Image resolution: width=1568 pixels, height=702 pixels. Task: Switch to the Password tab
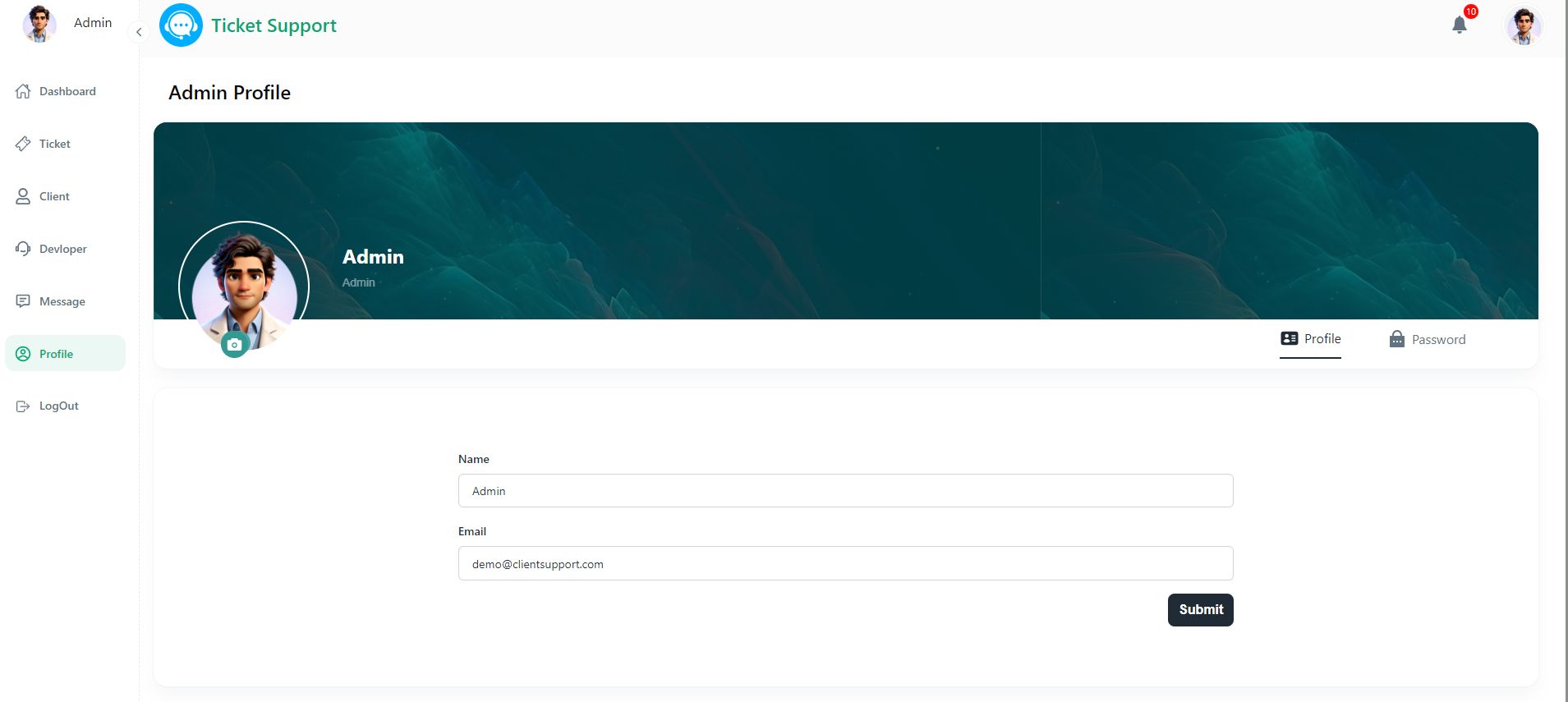[x=1427, y=339]
